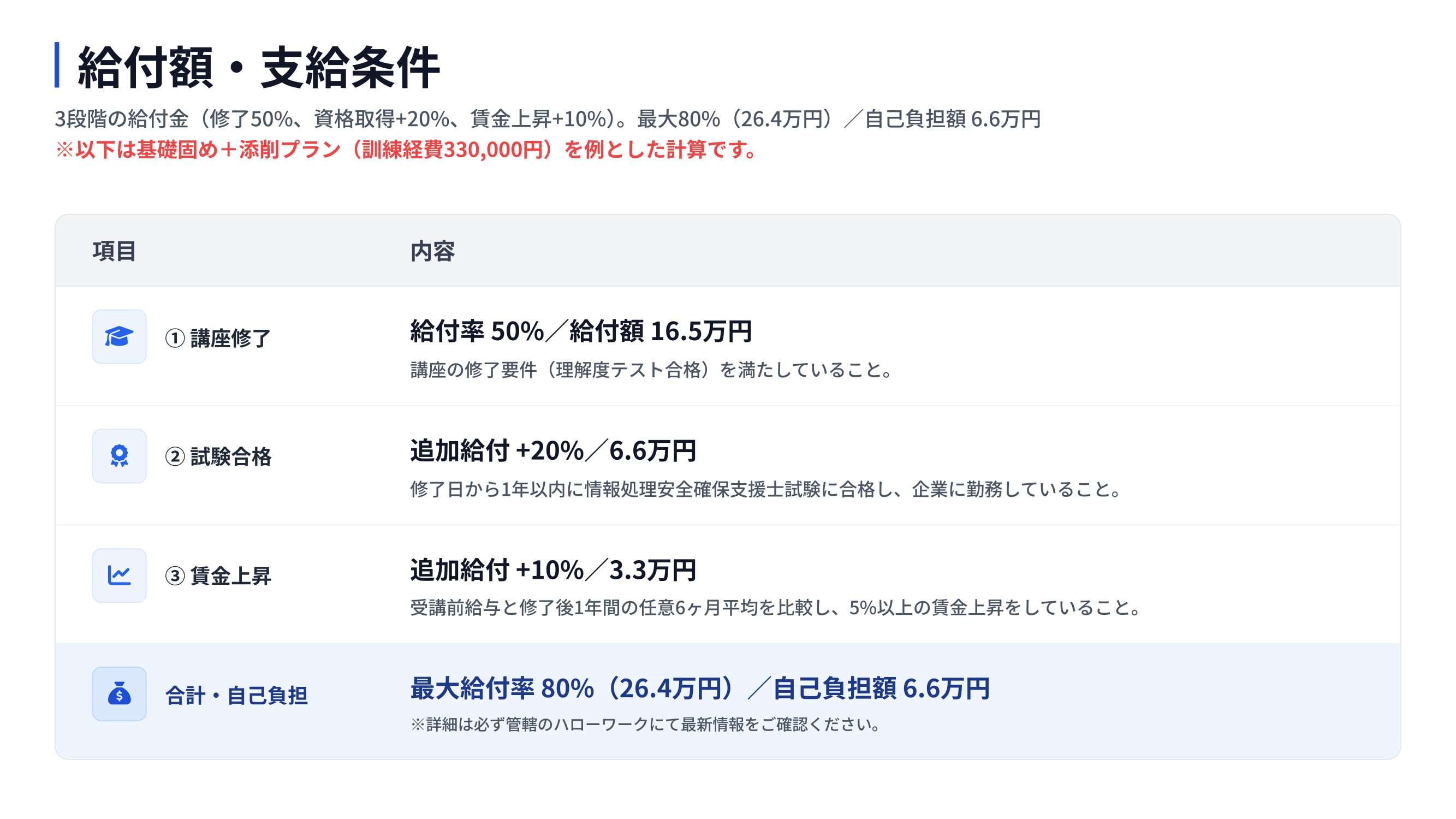Click the ③ 賃金上昇 row label
The height and width of the screenshot is (819, 1456).
tap(218, 576)
